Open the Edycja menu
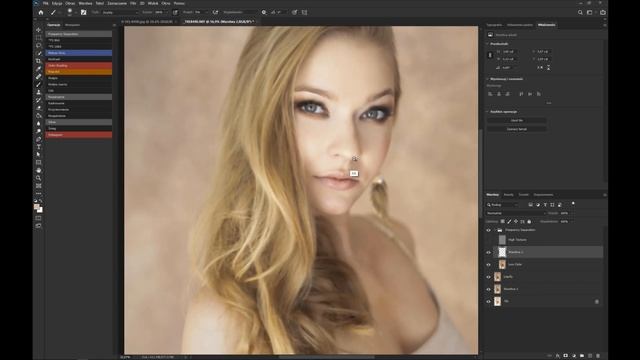The image size is (640, 360). (x=57, y=3)
